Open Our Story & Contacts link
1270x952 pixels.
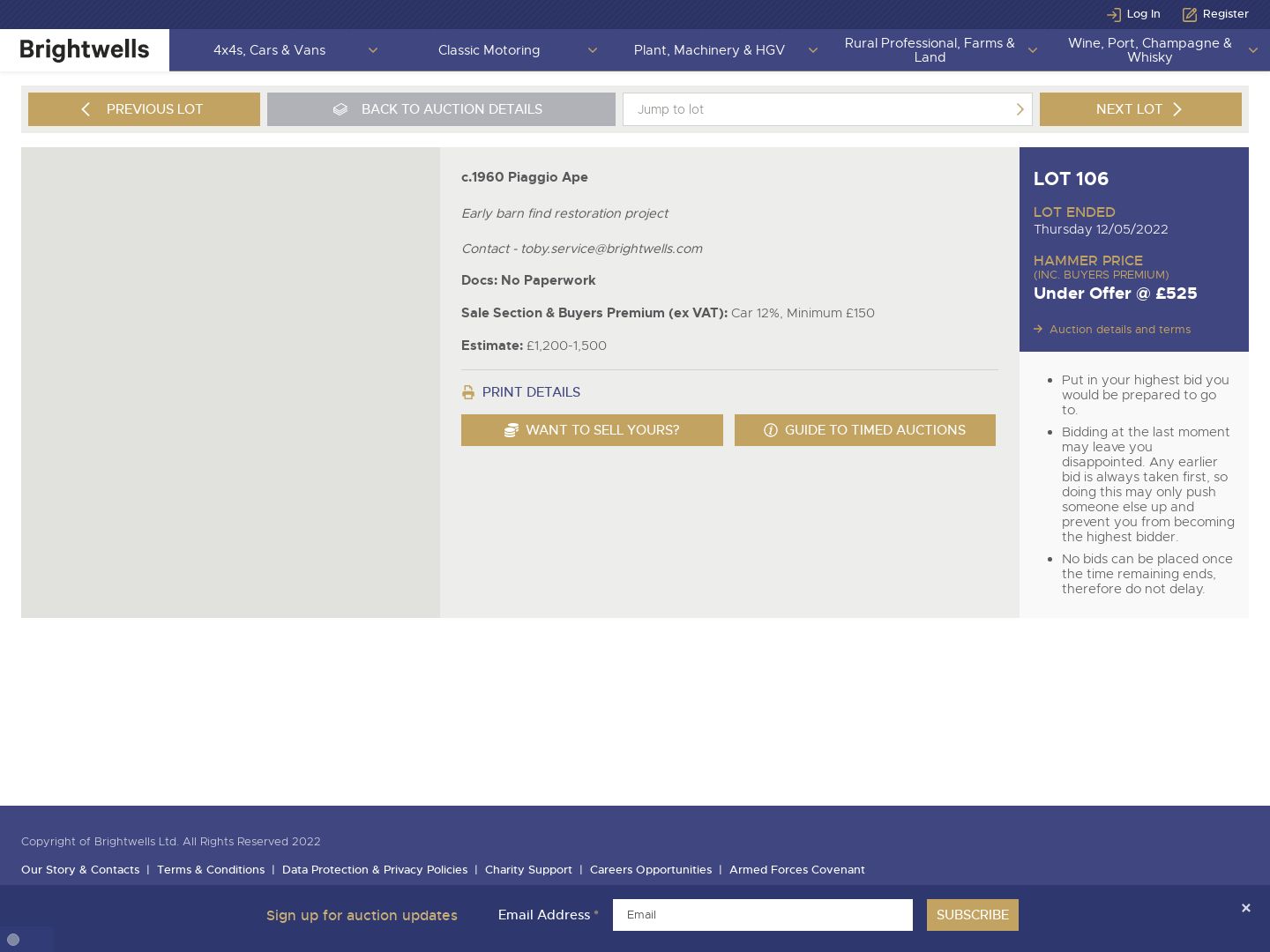(80, 870)
